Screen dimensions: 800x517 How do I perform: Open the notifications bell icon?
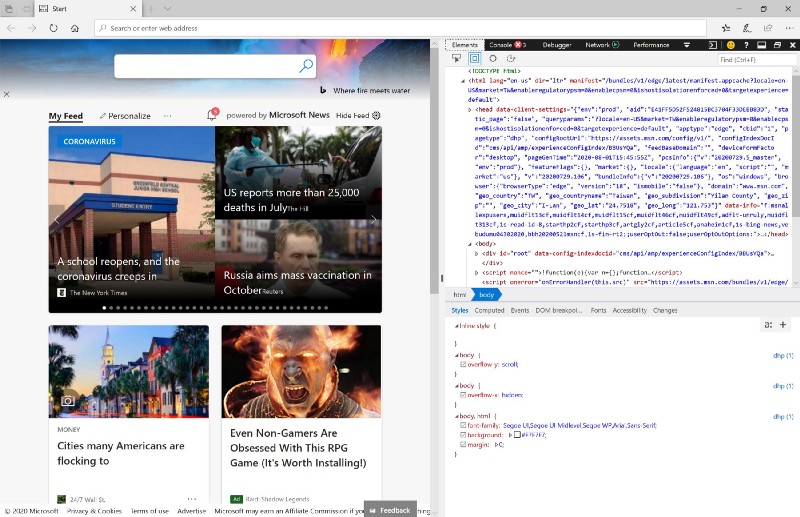(212, 115)
